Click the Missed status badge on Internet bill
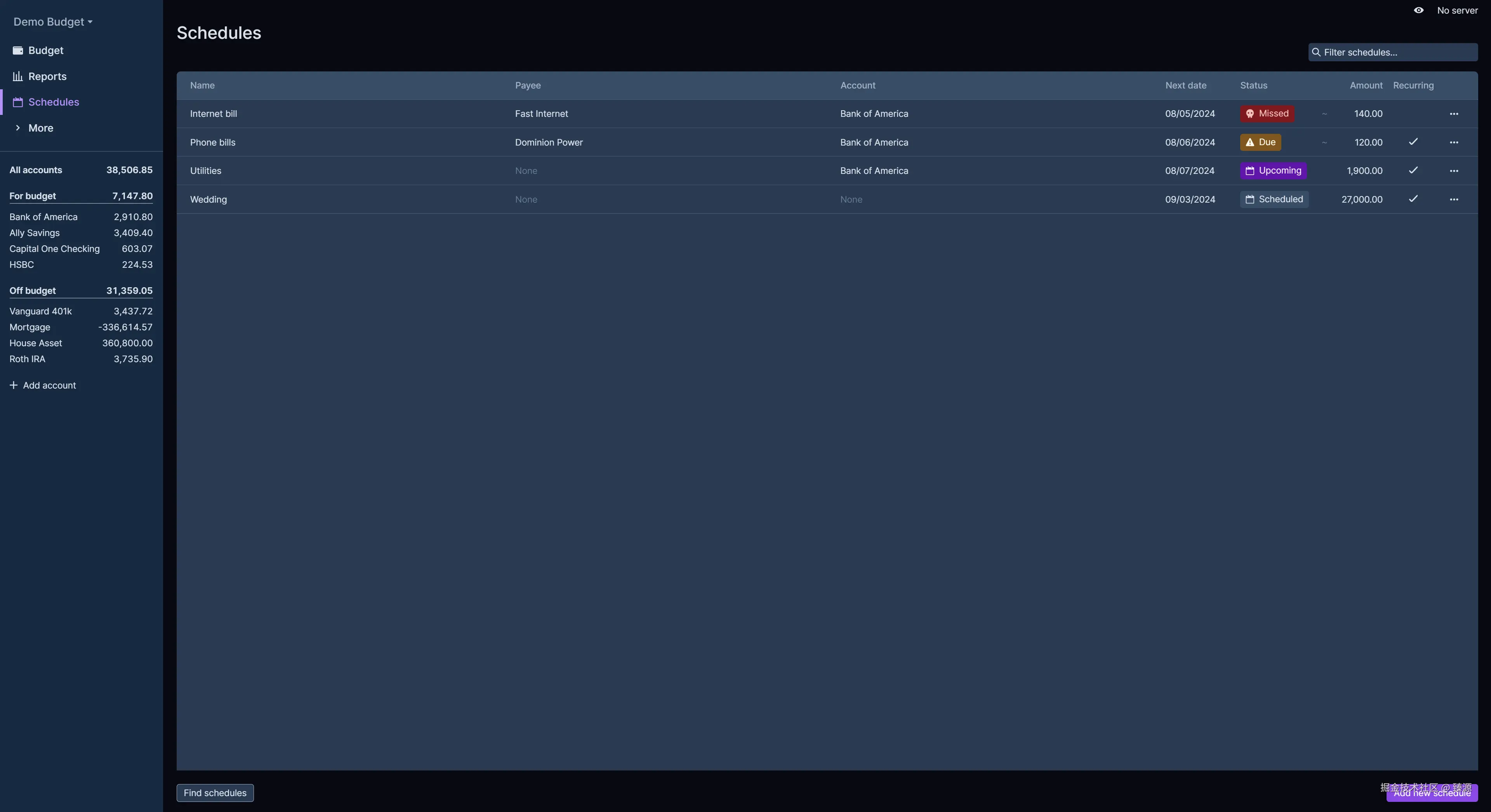1491x812 pixels. coord(1267,114)
